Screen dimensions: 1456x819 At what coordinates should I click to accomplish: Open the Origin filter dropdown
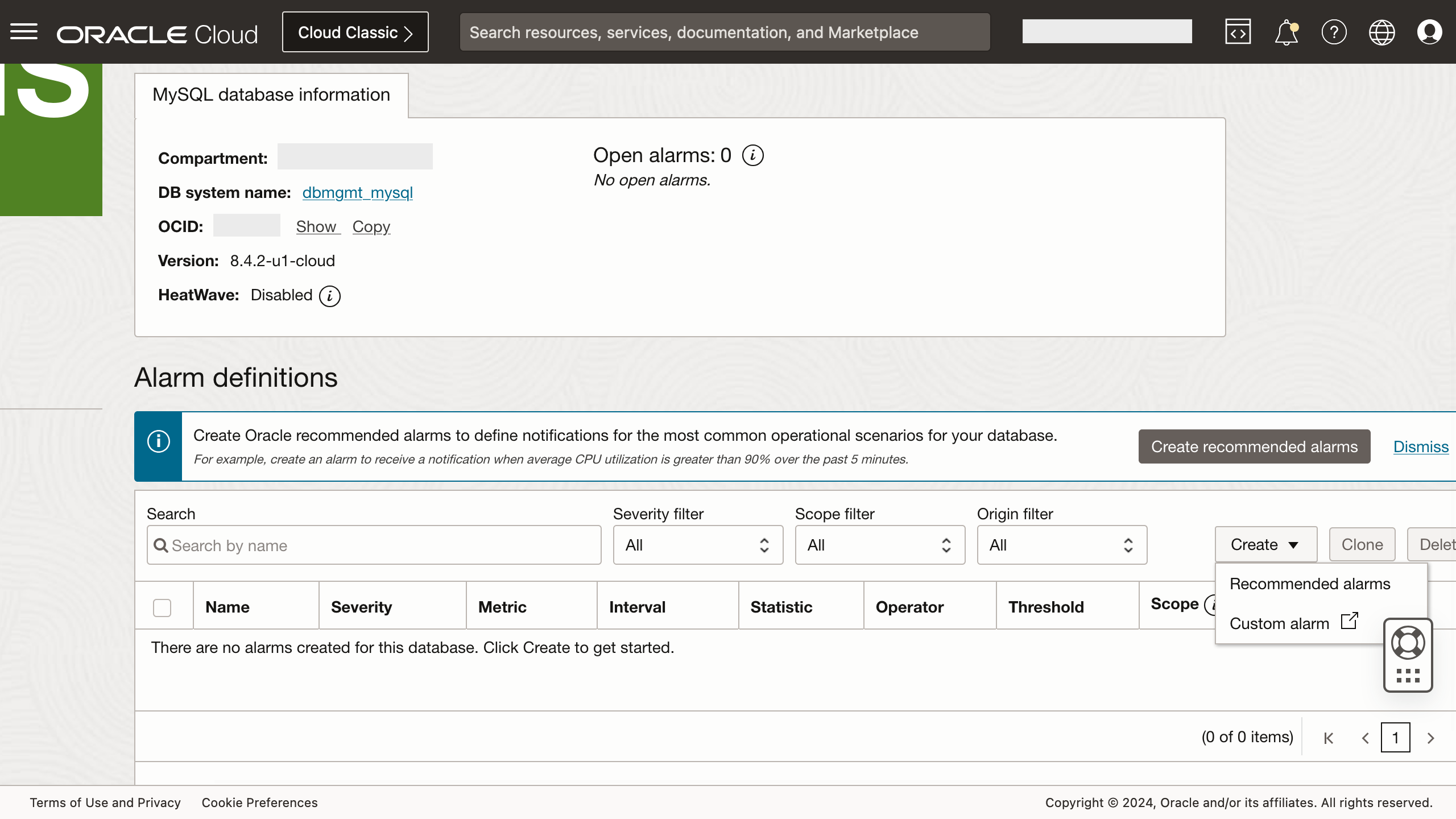coord(1062,545)
